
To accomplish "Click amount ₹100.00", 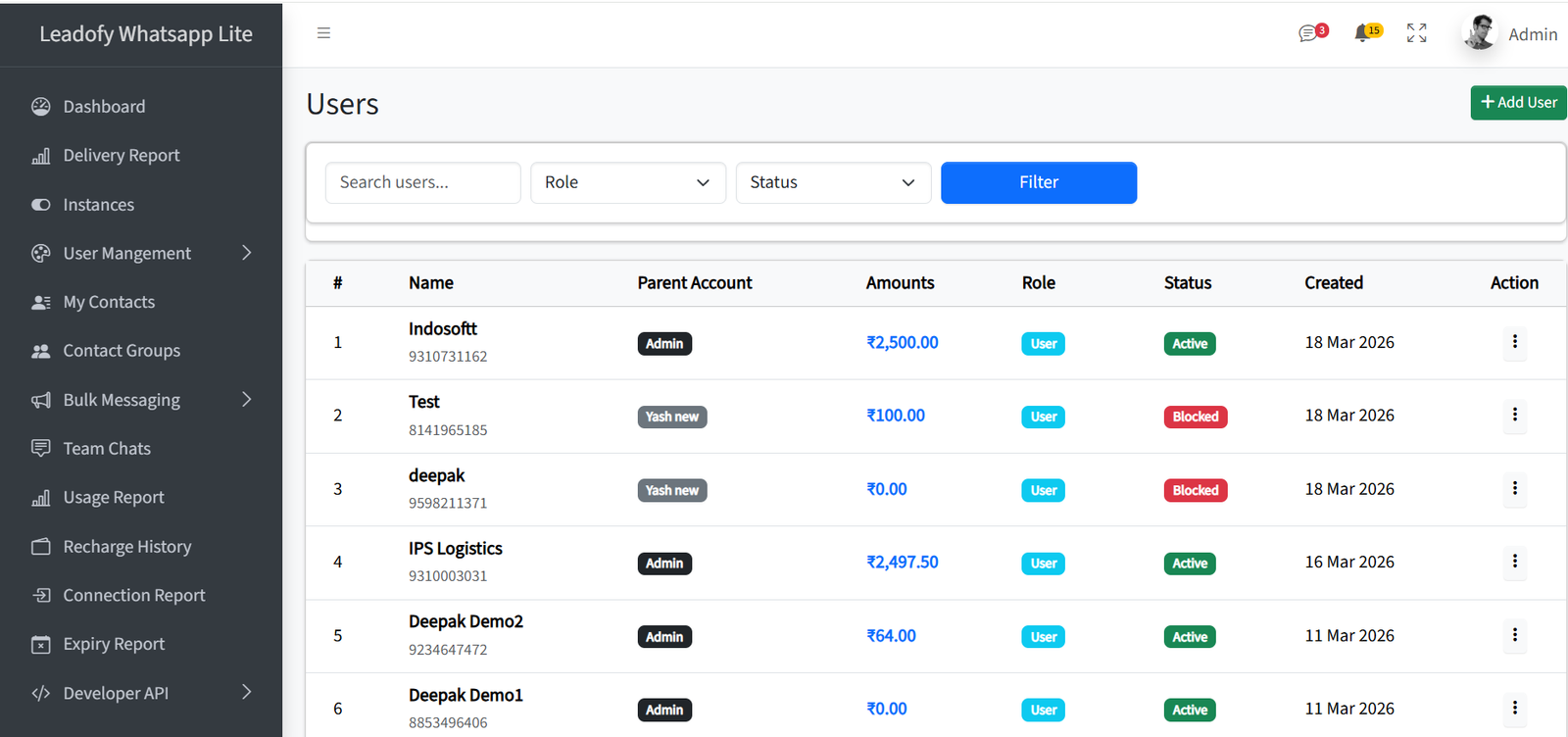I will click(x=896, y=416).
